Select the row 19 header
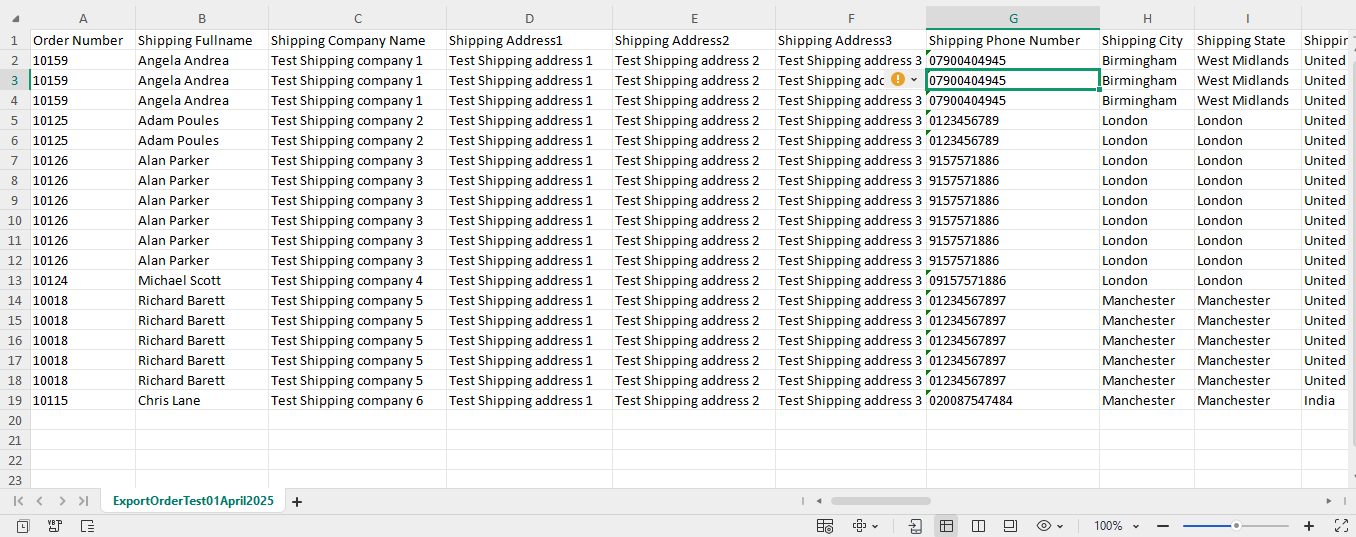The width and height of the screenshot is (1356, 537). pos(15,400)
